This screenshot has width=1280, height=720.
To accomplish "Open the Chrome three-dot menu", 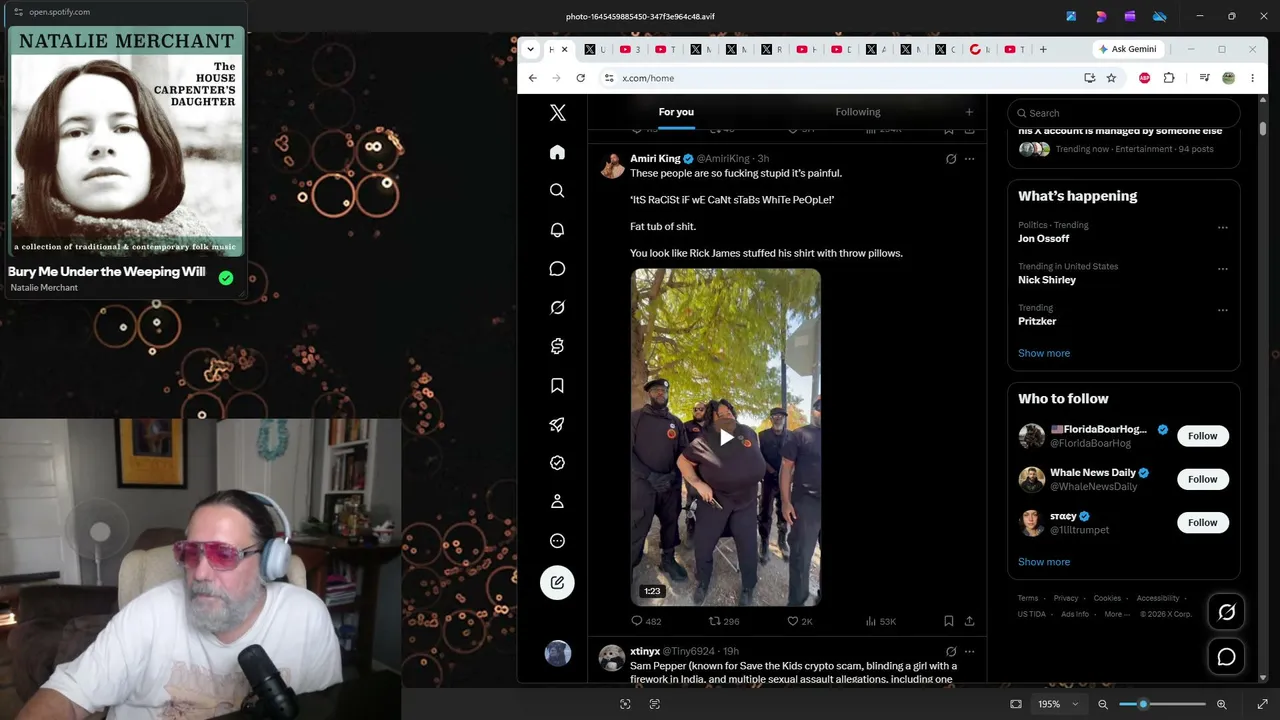I will point(1253,78).
